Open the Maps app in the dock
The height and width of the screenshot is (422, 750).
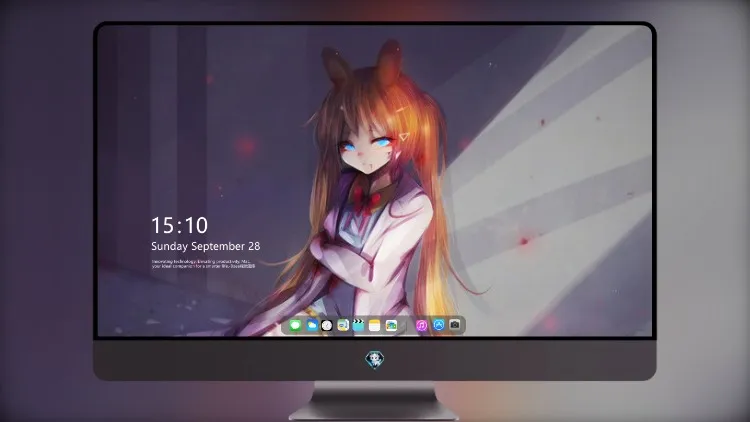click(342, 325)
